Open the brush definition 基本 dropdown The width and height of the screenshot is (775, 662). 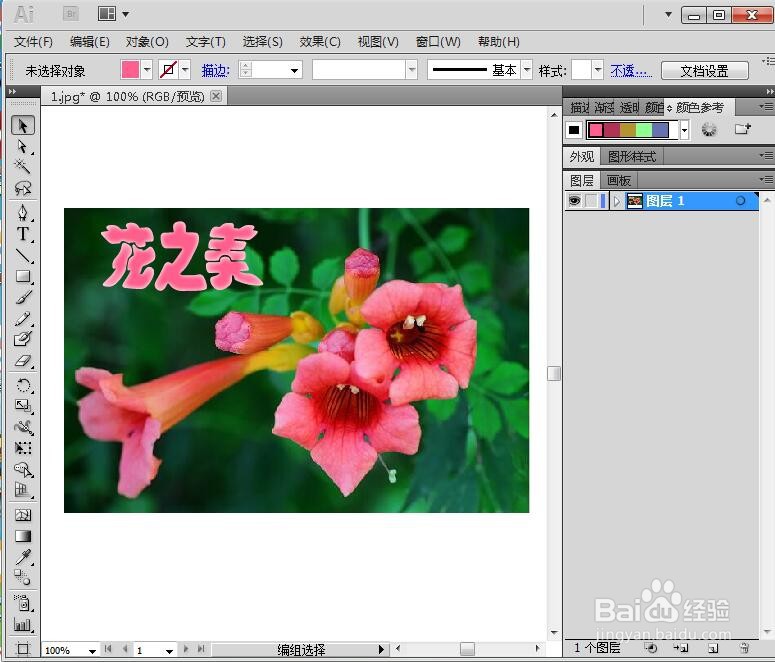click(x=527, y=70)
